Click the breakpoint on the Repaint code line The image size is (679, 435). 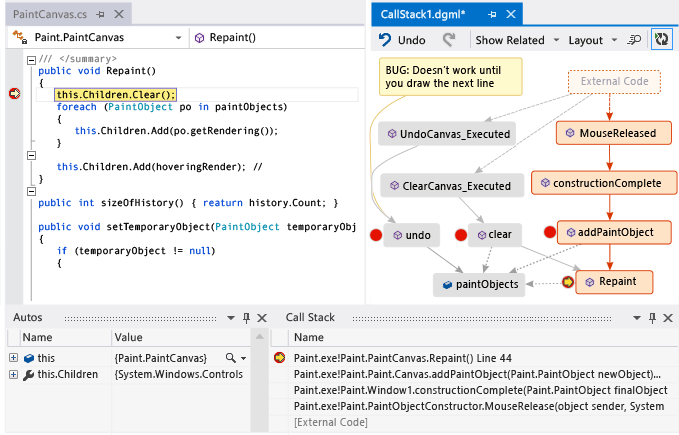[x=15, y=94]
